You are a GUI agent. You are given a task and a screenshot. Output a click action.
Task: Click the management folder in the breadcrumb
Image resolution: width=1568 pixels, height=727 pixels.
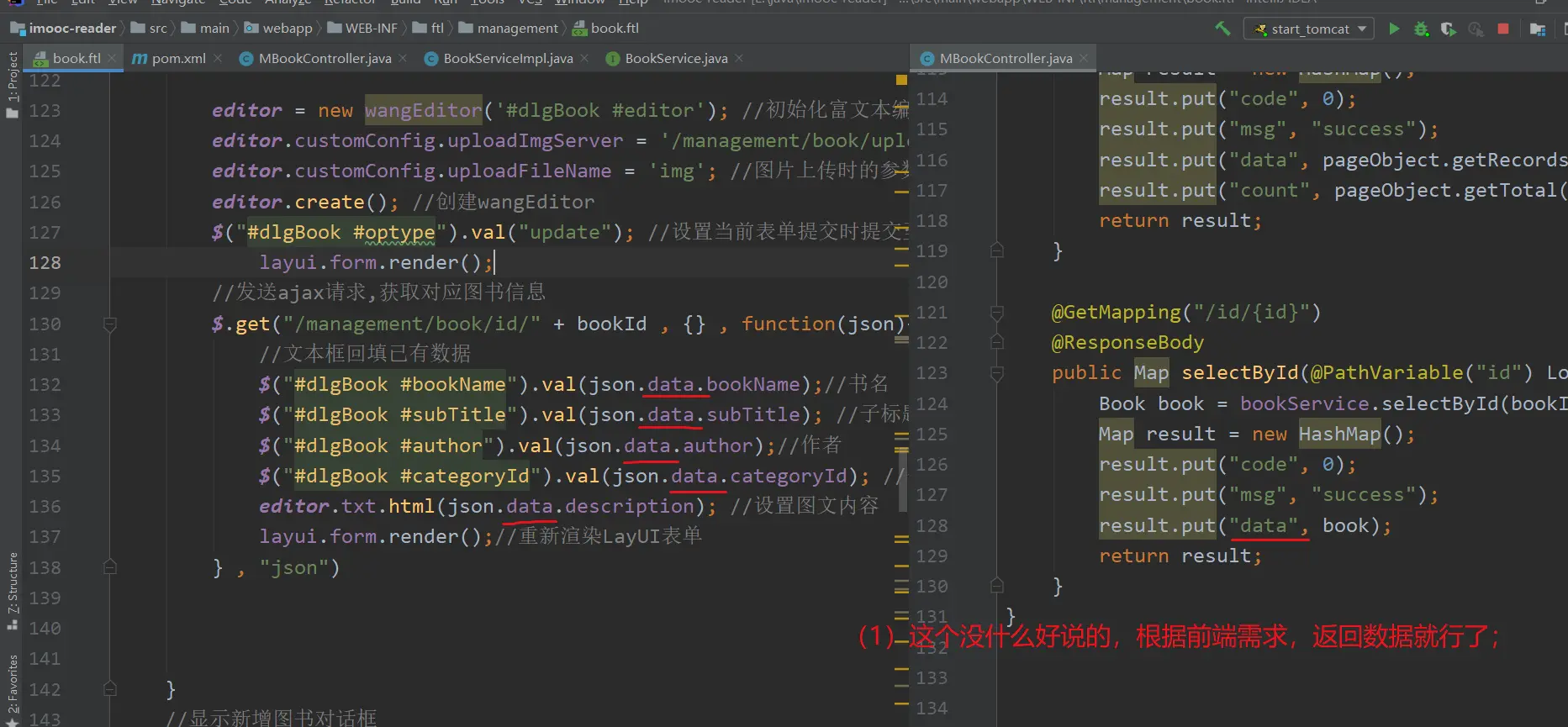pos(516,29)
